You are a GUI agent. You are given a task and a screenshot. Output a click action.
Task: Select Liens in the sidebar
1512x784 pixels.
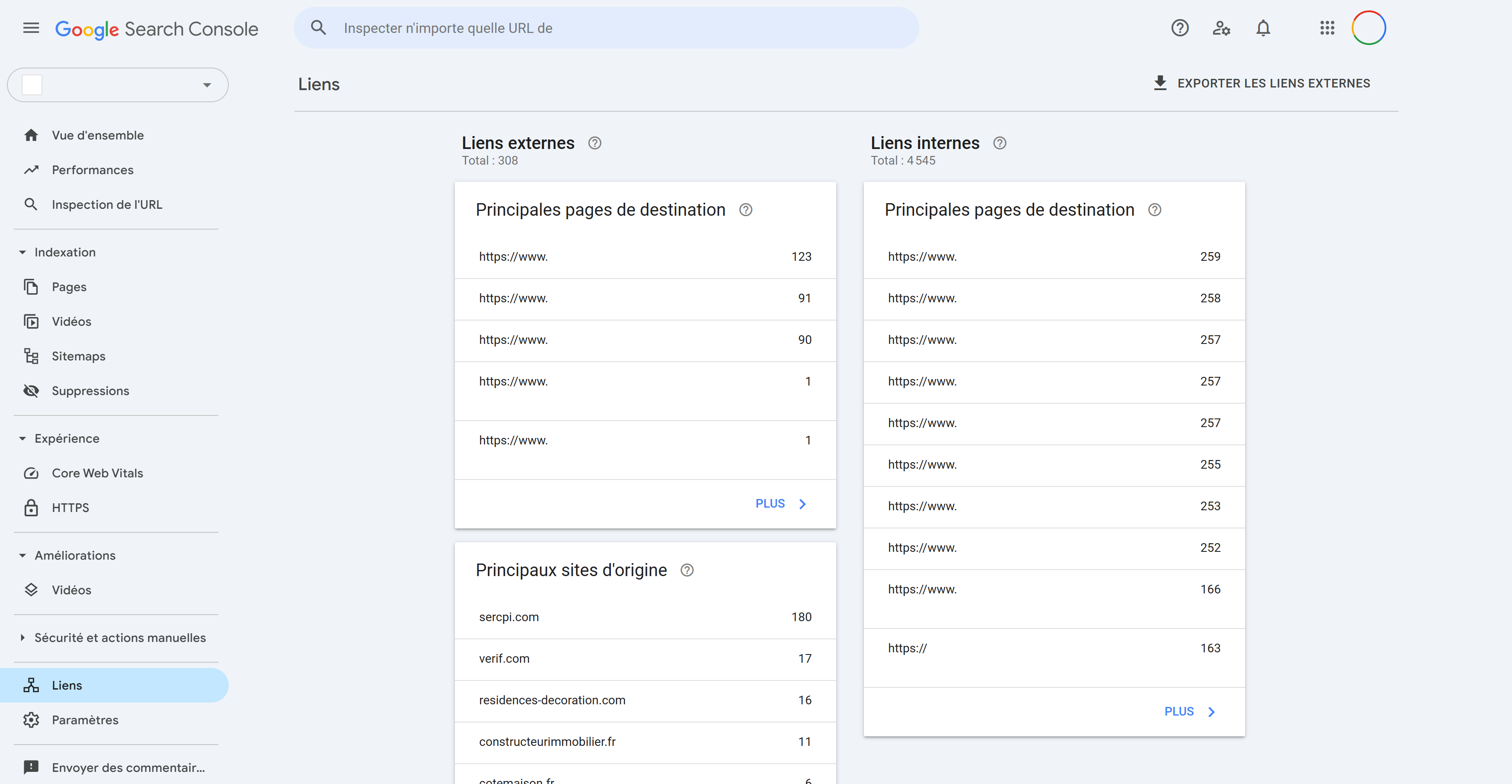click(x=67, y=685)
